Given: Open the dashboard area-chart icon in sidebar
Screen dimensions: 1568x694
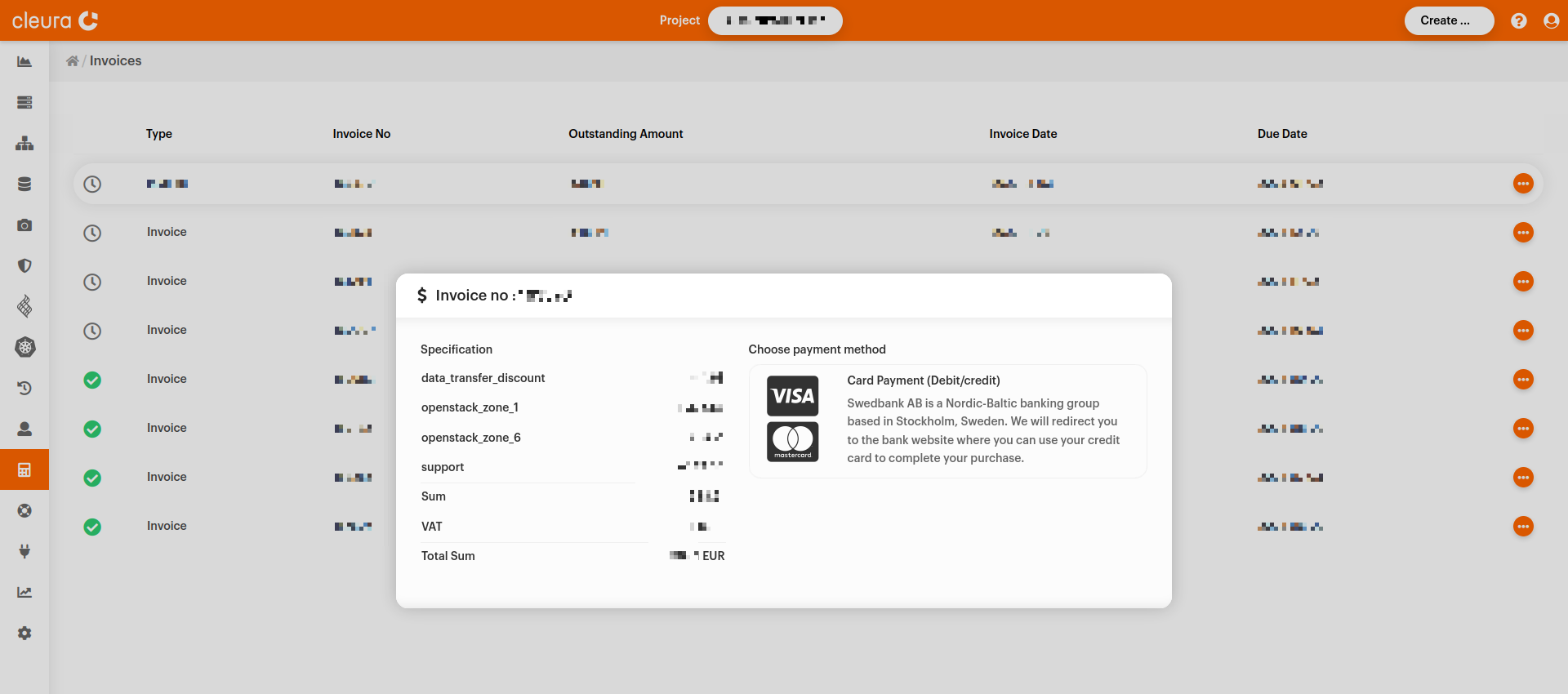Looking at the screenshot, I should (24, 62).
